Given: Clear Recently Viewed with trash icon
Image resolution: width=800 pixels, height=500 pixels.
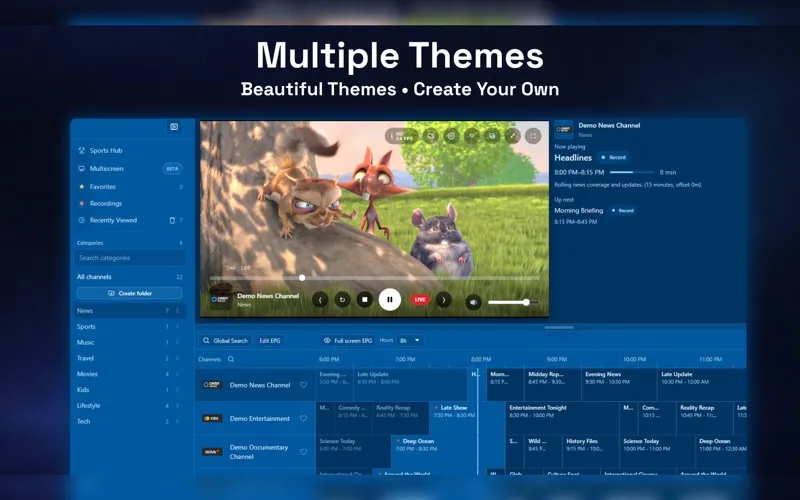Looking at the screenshot, I should coord(172,220).
